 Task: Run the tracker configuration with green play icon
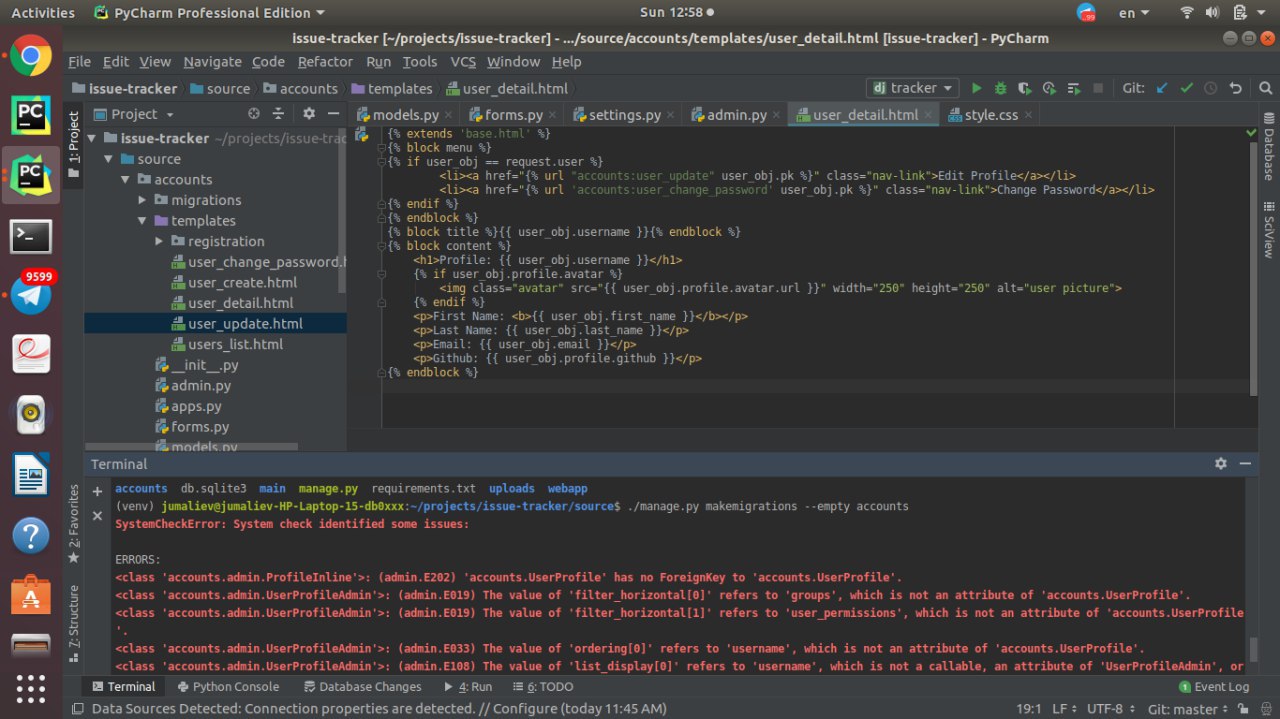[977, 88]
